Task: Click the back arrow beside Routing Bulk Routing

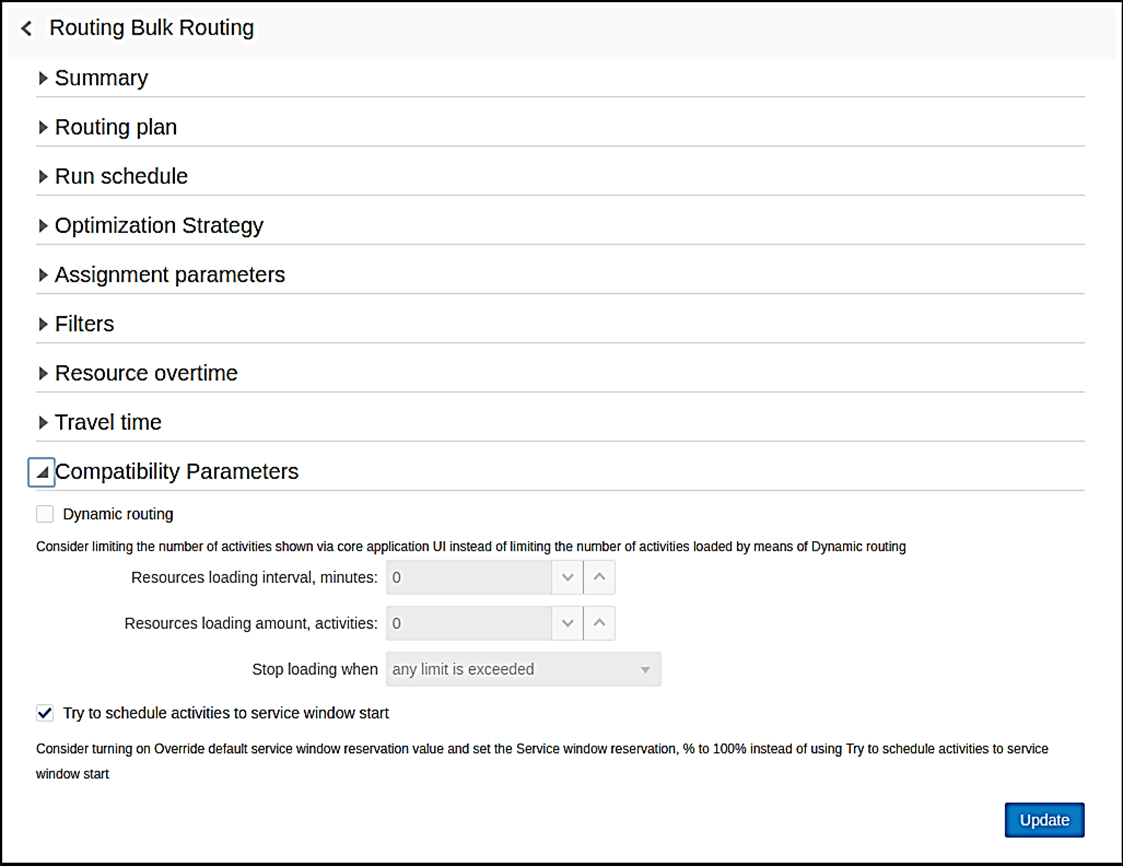Action: click(x=27, y=29)
